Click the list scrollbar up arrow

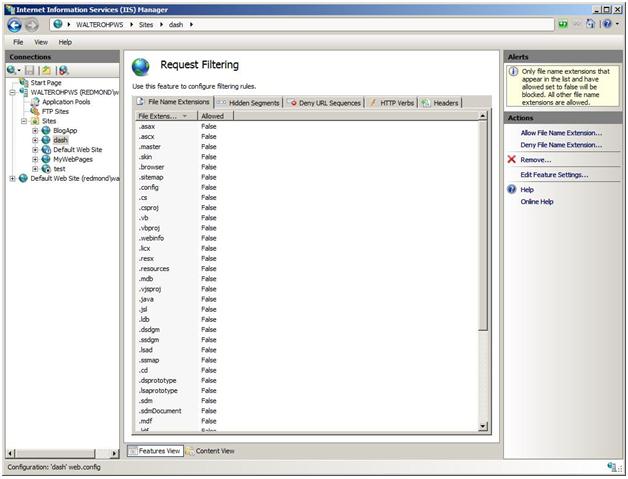(483, 116)
